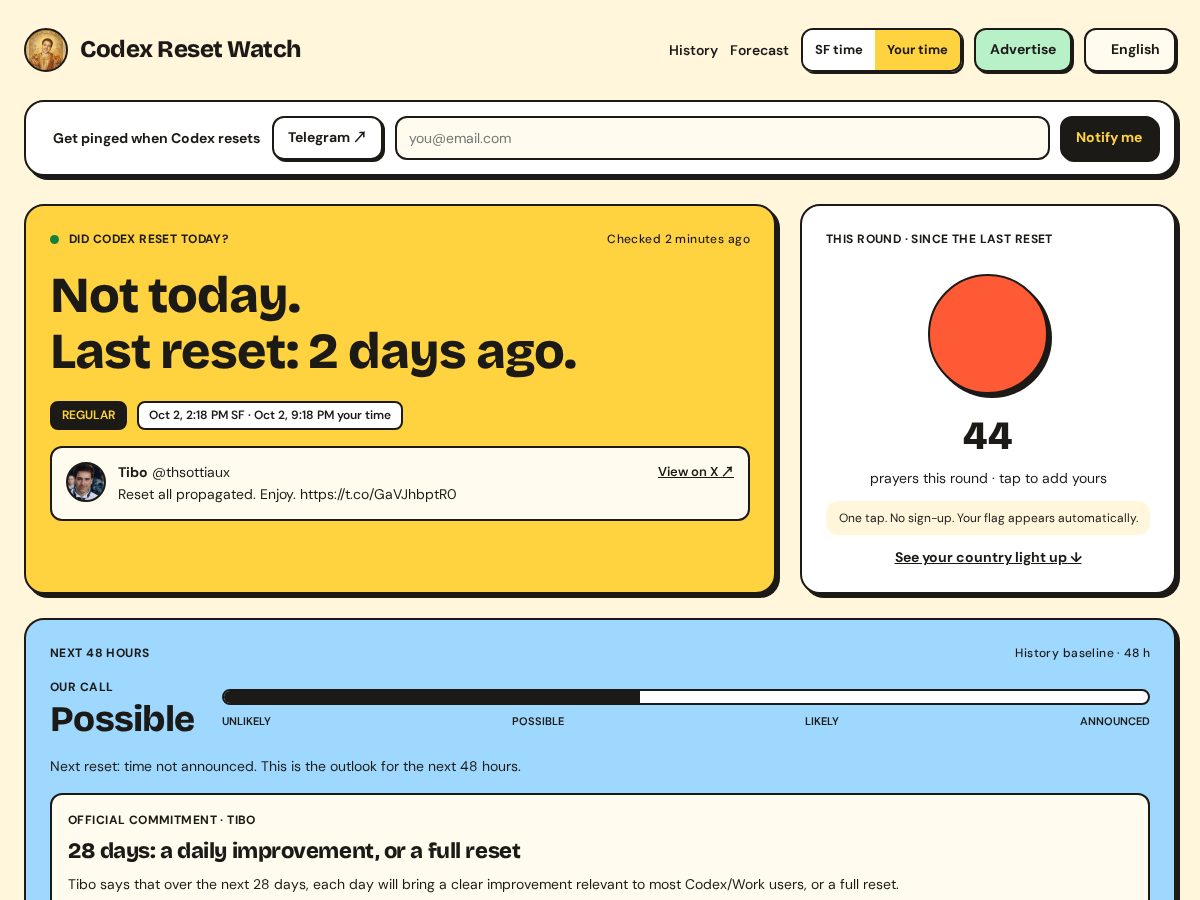The image size is (1200, 900).
Task: Select the 'prayers this round · tap to add yours' text
Action: point(988,478)
